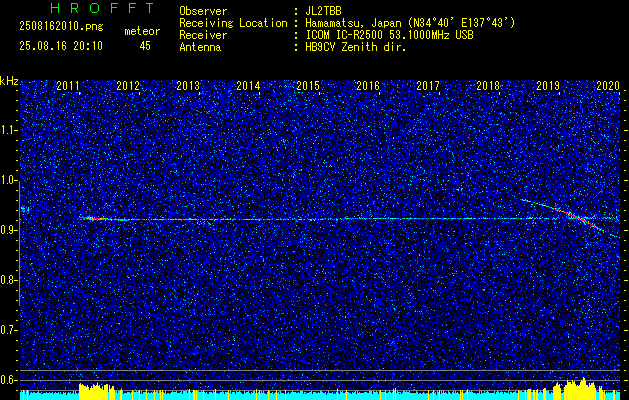The image size is (629, 400).
Task: Click ICOM IC-R2500 53.1000MHz USB text
Action: (x=389, y=35)
